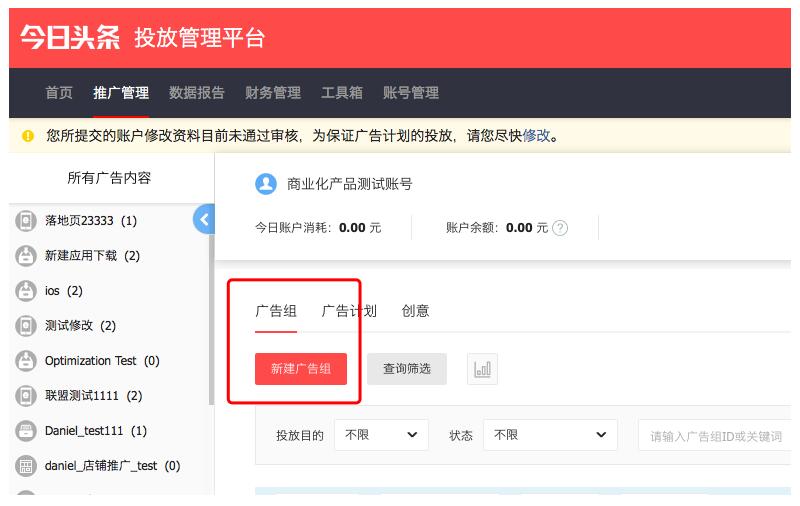Switch to the 广告组 tab
This screenshot has width=800, height=506.
coord(276,311)
